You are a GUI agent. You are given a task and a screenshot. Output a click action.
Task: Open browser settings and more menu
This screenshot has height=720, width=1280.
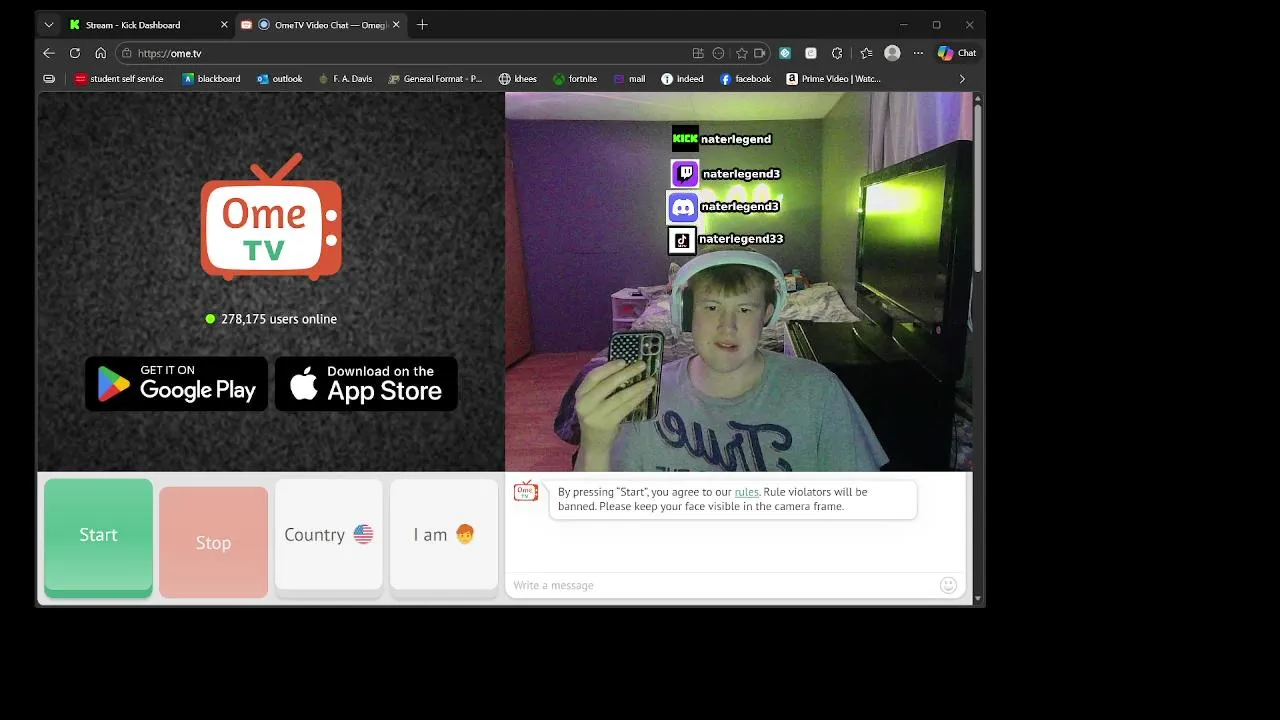pyautogui.click(x=918, y=53)
